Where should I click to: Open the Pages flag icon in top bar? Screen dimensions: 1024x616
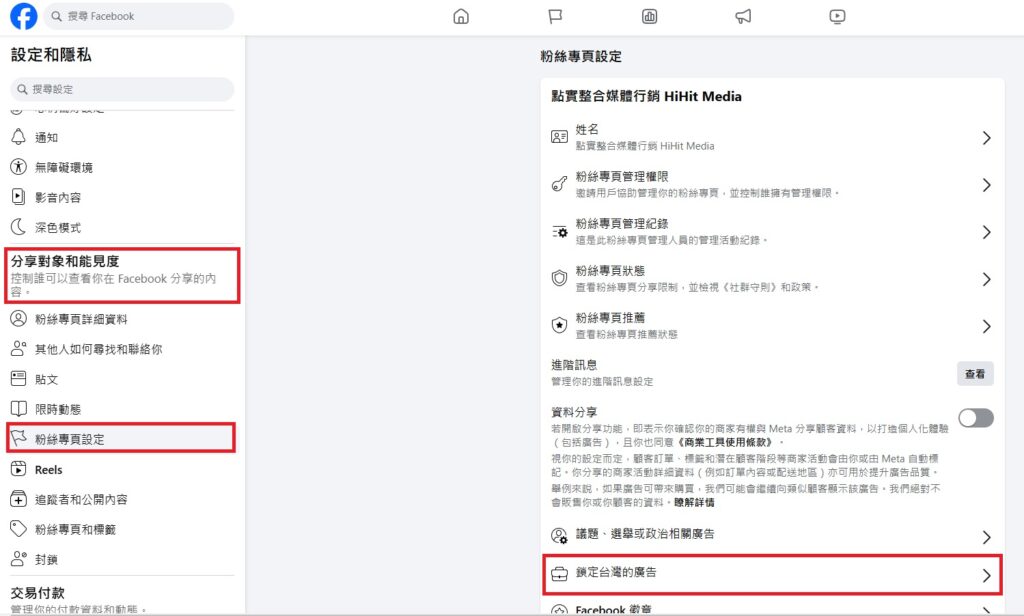coord(555,16)
